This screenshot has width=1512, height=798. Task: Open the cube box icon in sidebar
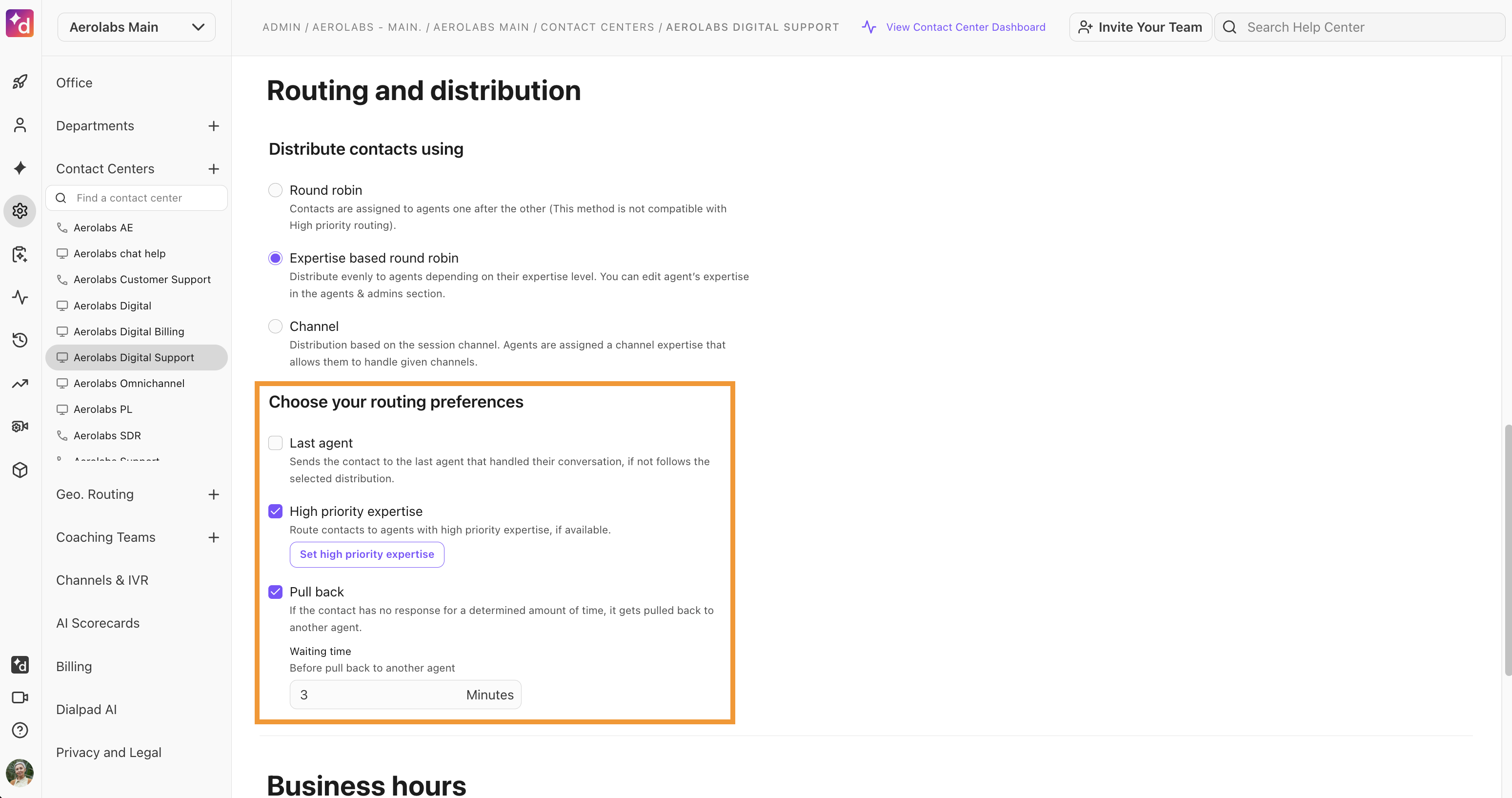click(x=20, y=470)
